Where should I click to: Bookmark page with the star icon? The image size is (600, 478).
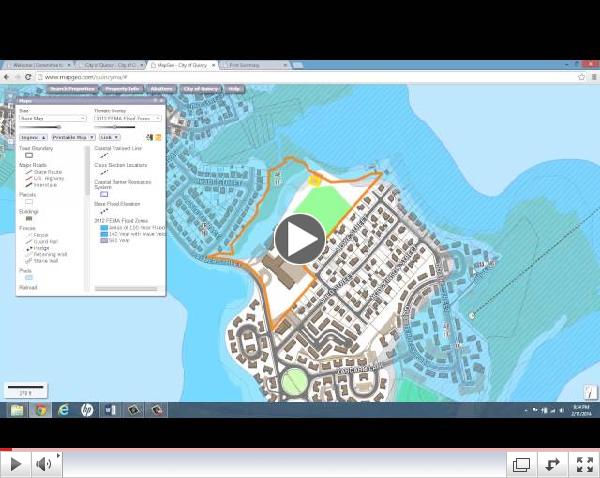coord(581,77)
